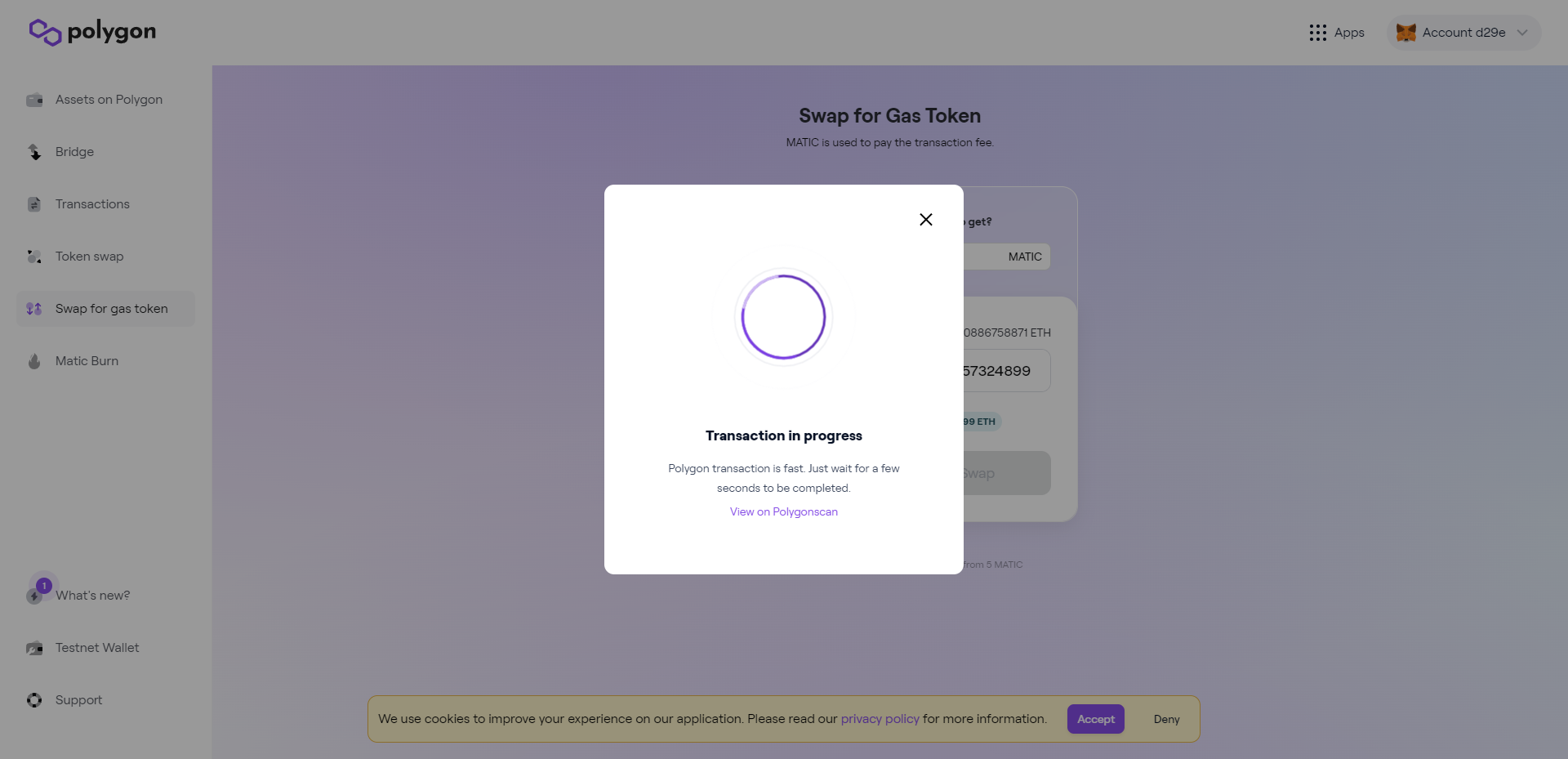Image resolution: width=1568 pixels, height=759 pixels.
Task: Select Swap for gas token menu item
Action: [105, 309]
